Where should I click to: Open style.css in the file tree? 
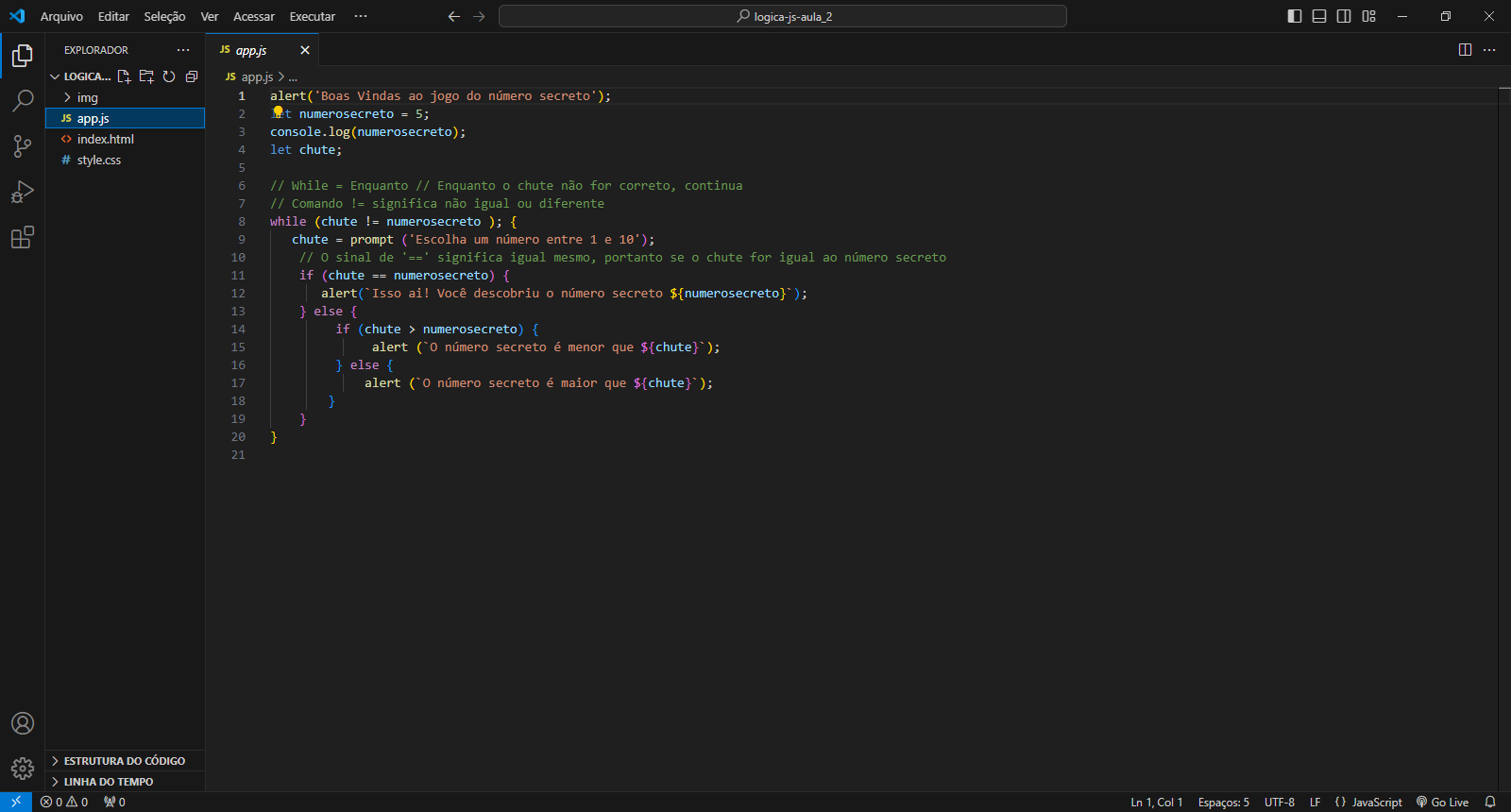tap(125, 160)
